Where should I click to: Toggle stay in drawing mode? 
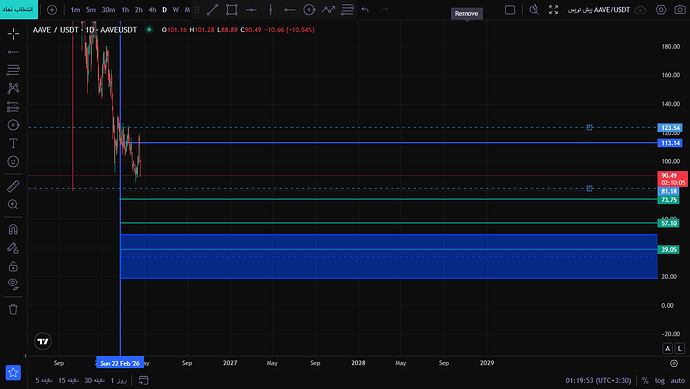[13, 248]
